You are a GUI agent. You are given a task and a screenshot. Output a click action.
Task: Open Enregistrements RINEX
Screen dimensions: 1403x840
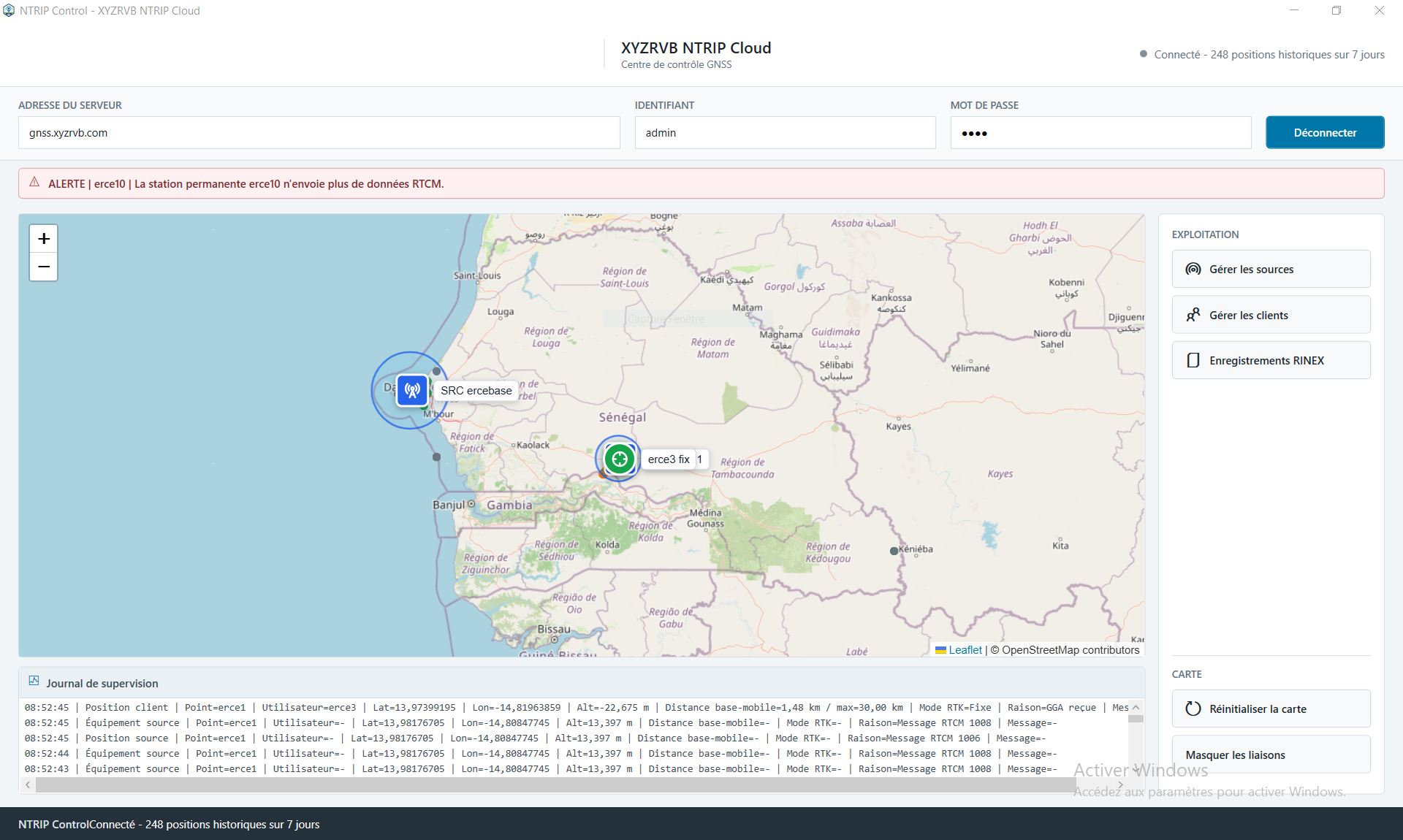(x=1271, y=360)
